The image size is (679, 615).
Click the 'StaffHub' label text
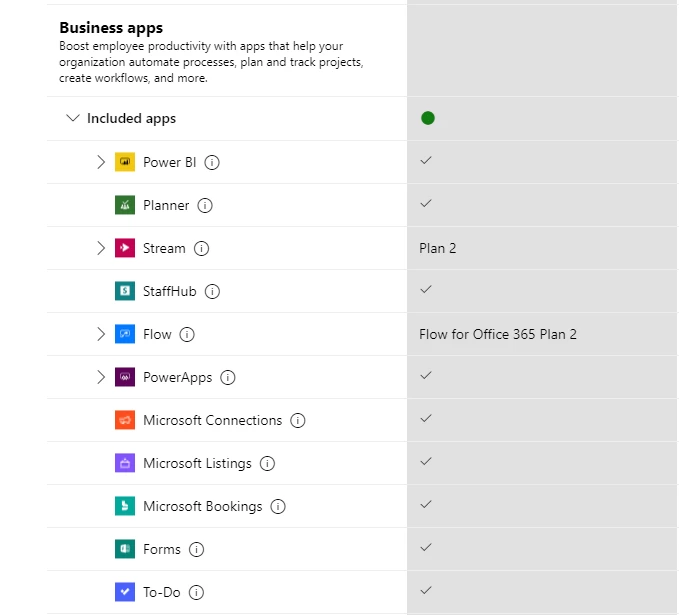(x=169, y=291)
